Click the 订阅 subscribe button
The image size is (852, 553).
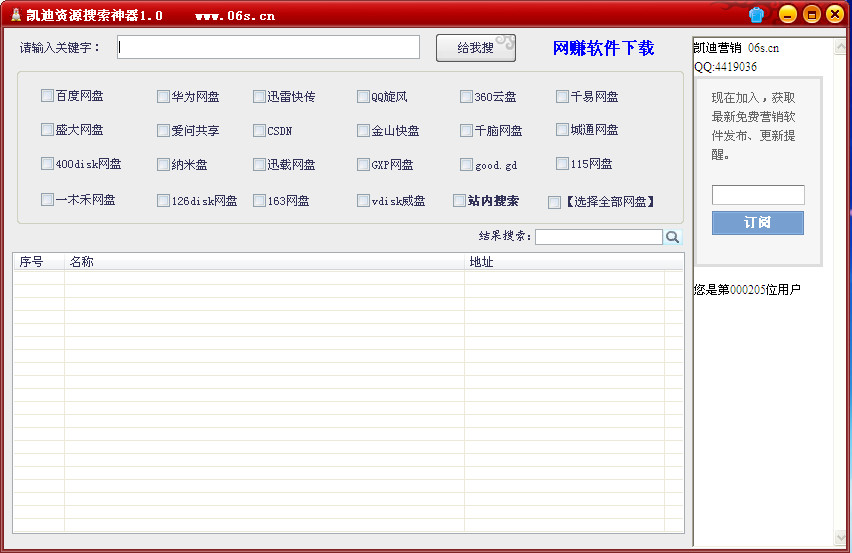(x=757, y=223)
